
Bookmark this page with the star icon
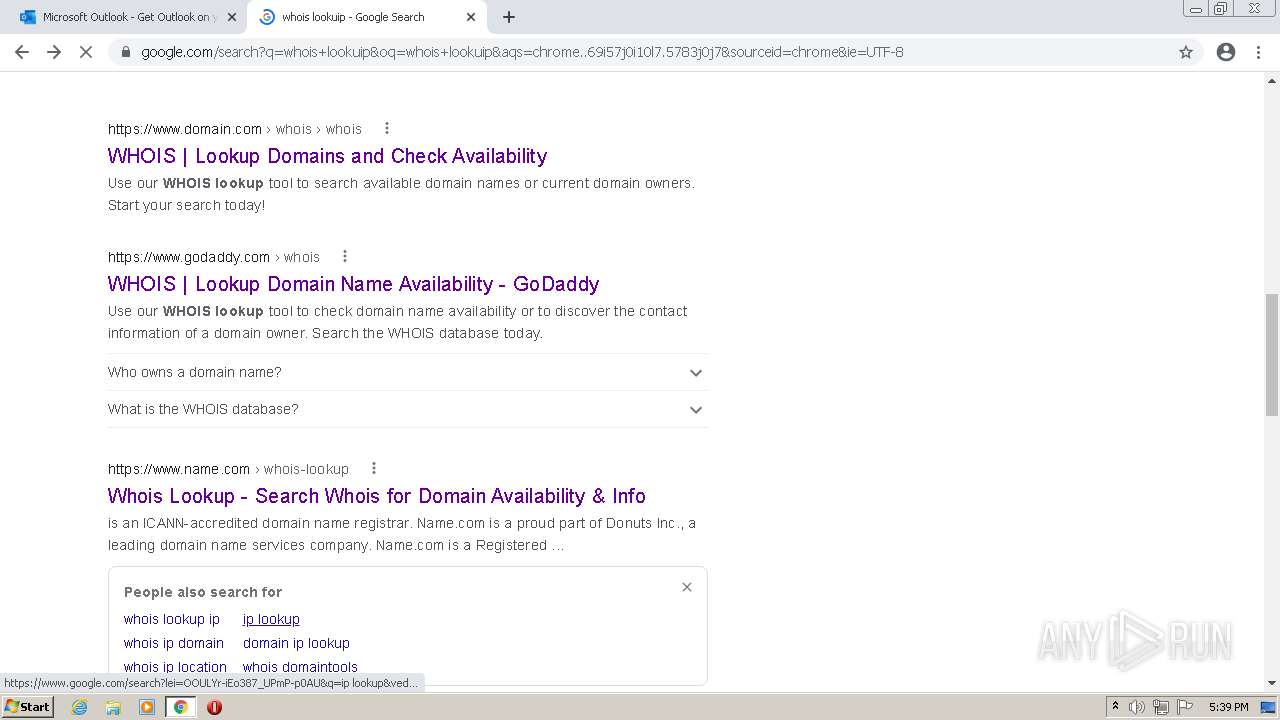click(x=1186, y=52)
